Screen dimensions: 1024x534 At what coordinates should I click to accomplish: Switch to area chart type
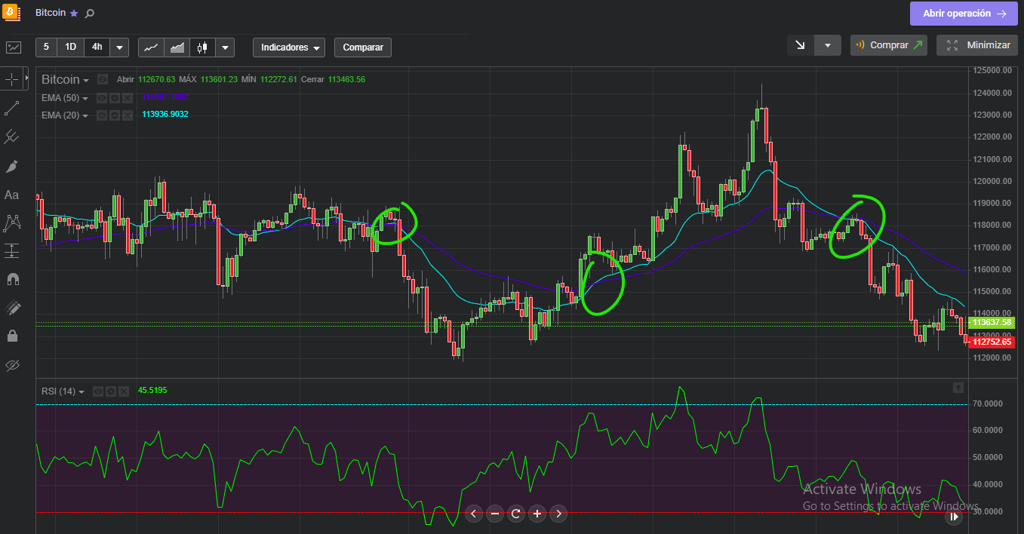(177, 47)
